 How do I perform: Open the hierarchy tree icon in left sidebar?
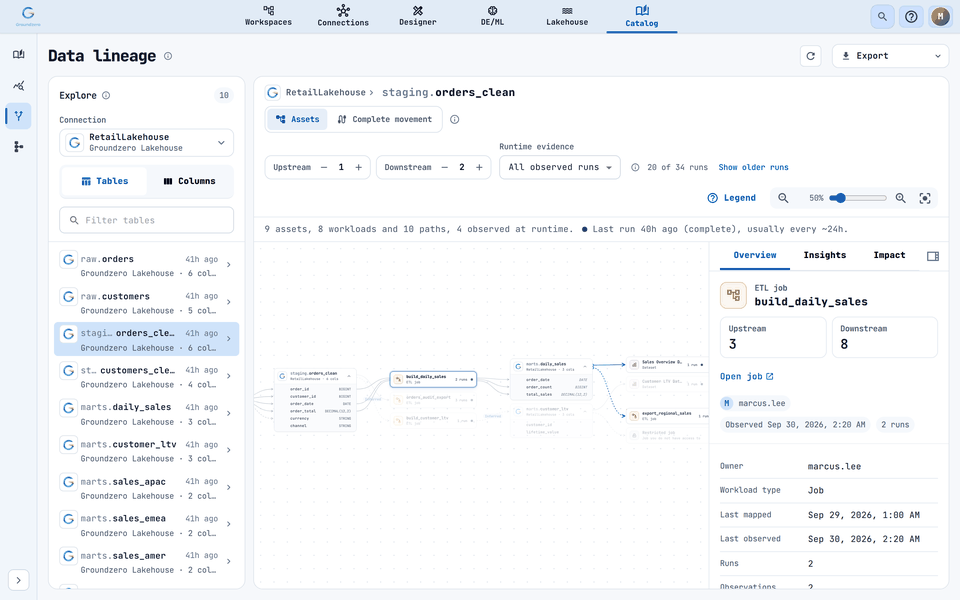(18, 146)
